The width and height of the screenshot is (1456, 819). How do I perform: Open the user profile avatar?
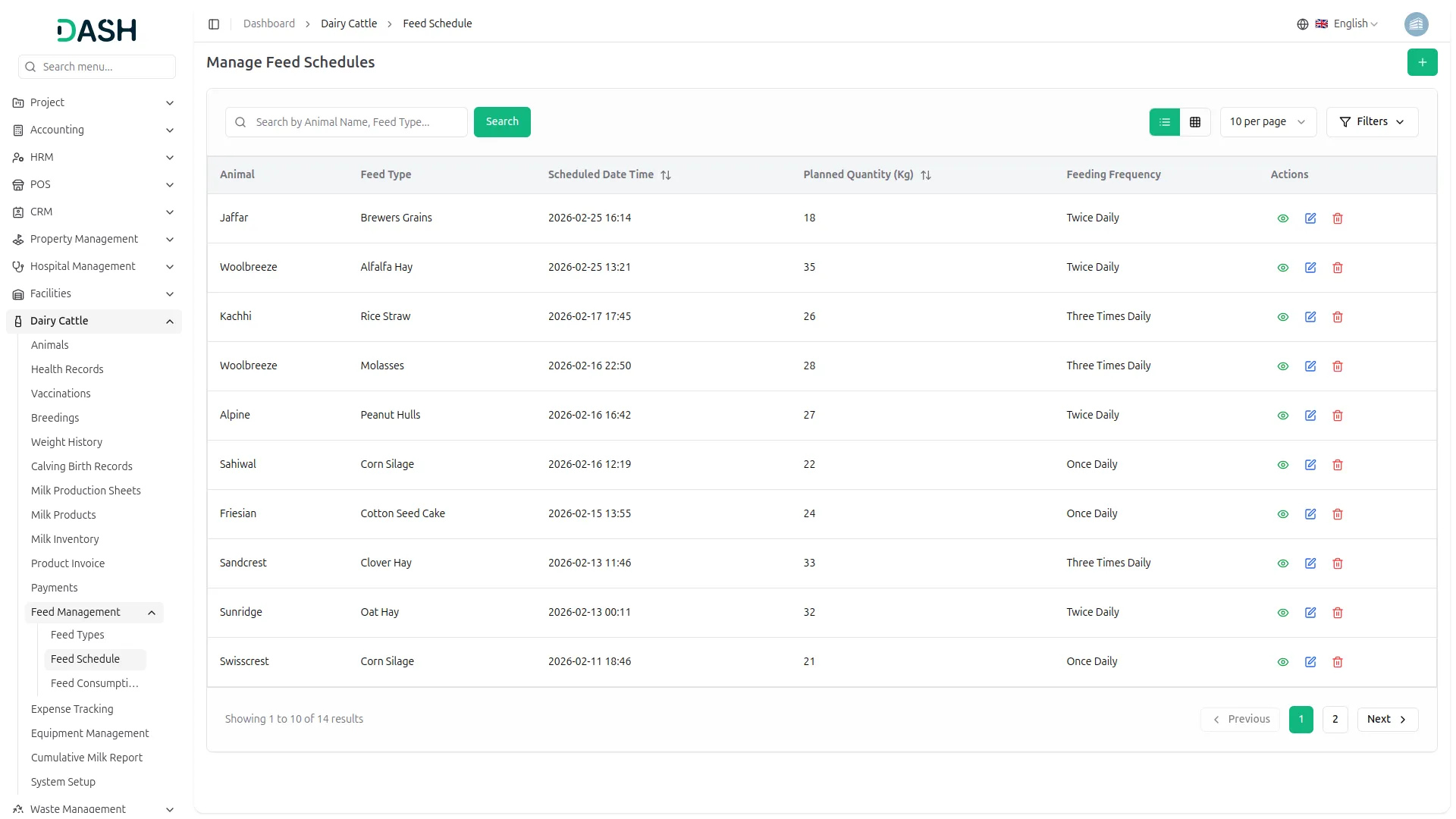click(x=1416, y=24)
